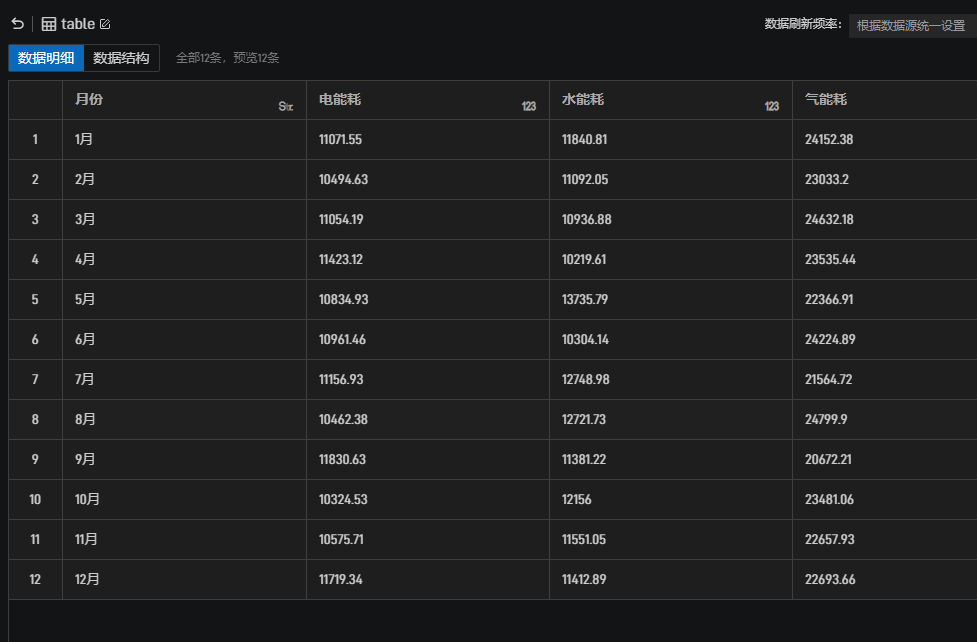Click value 10834.93

(x=343, y=299)
